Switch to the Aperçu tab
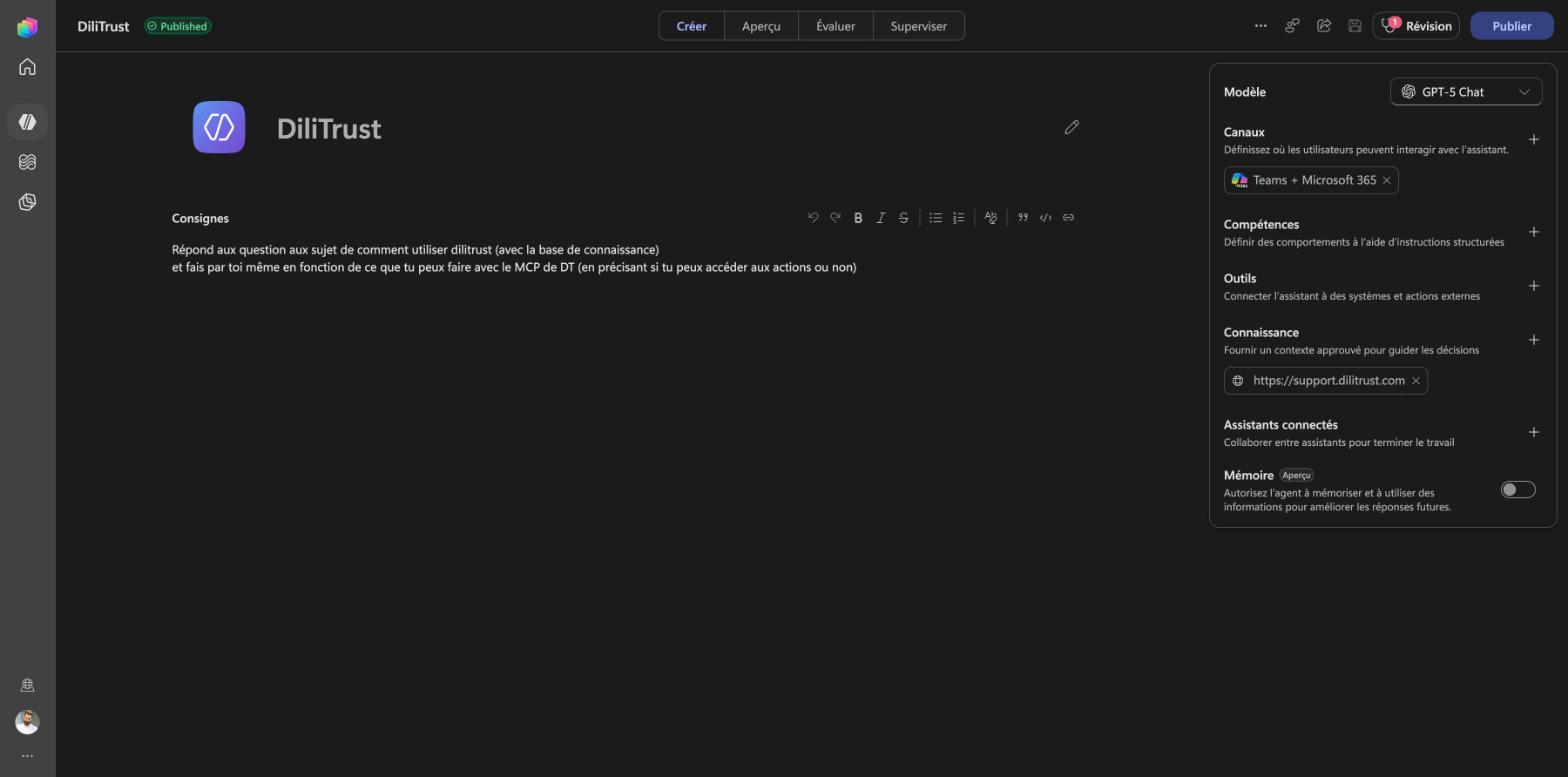The width and height of the screenshot is (1568, 777). tap(761, 26)
